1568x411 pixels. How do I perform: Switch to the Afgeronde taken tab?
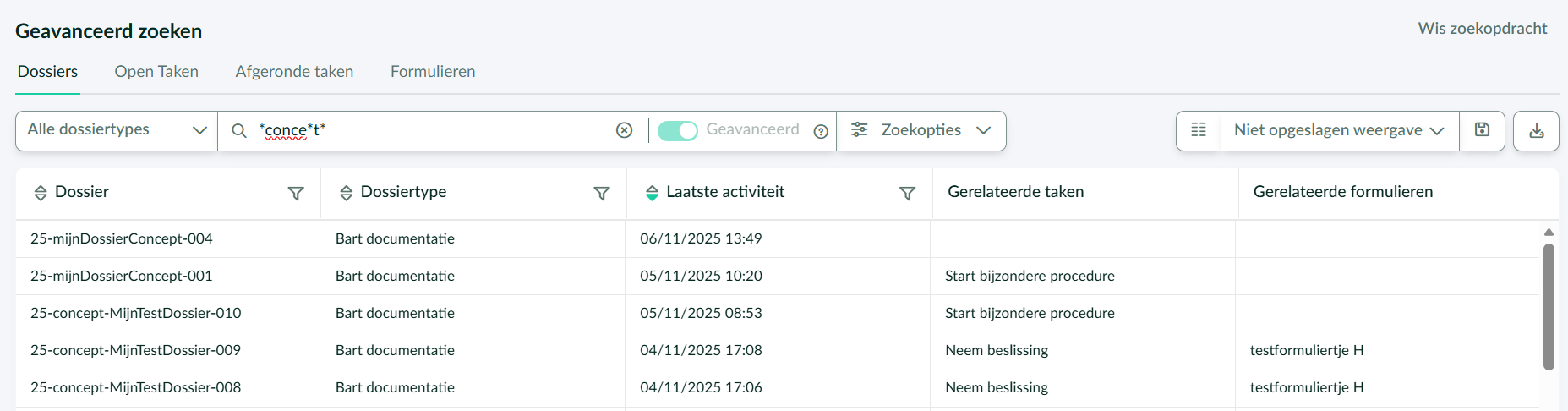point(294,72)
